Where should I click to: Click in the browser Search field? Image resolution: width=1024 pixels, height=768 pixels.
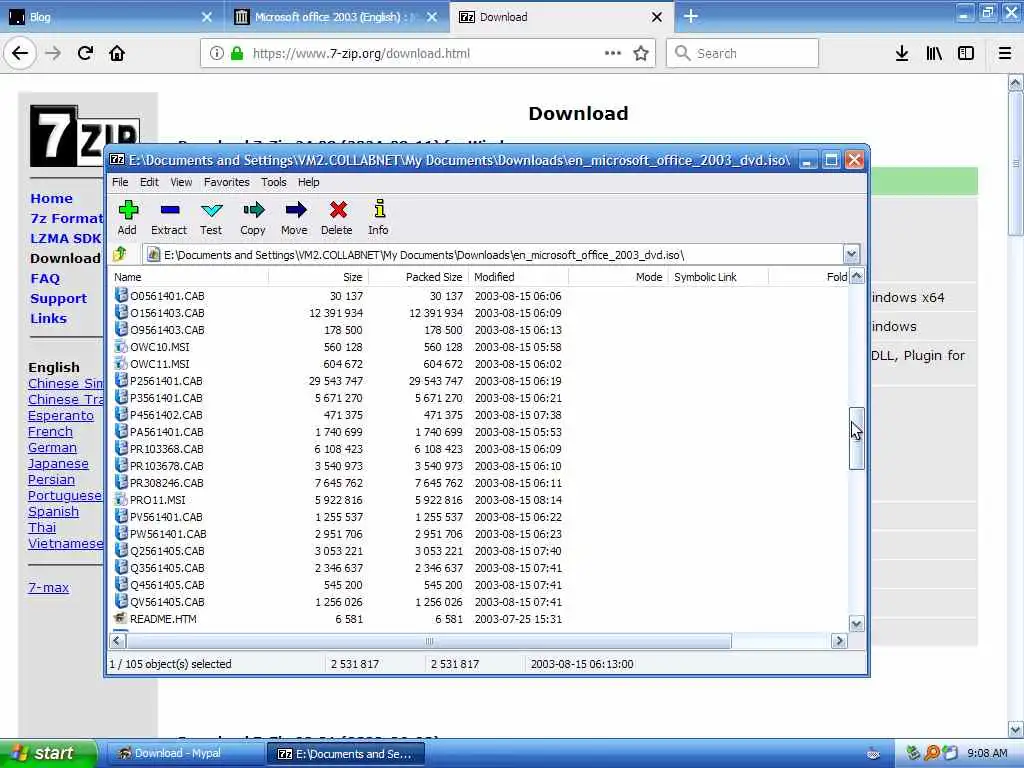click(742, 53)
